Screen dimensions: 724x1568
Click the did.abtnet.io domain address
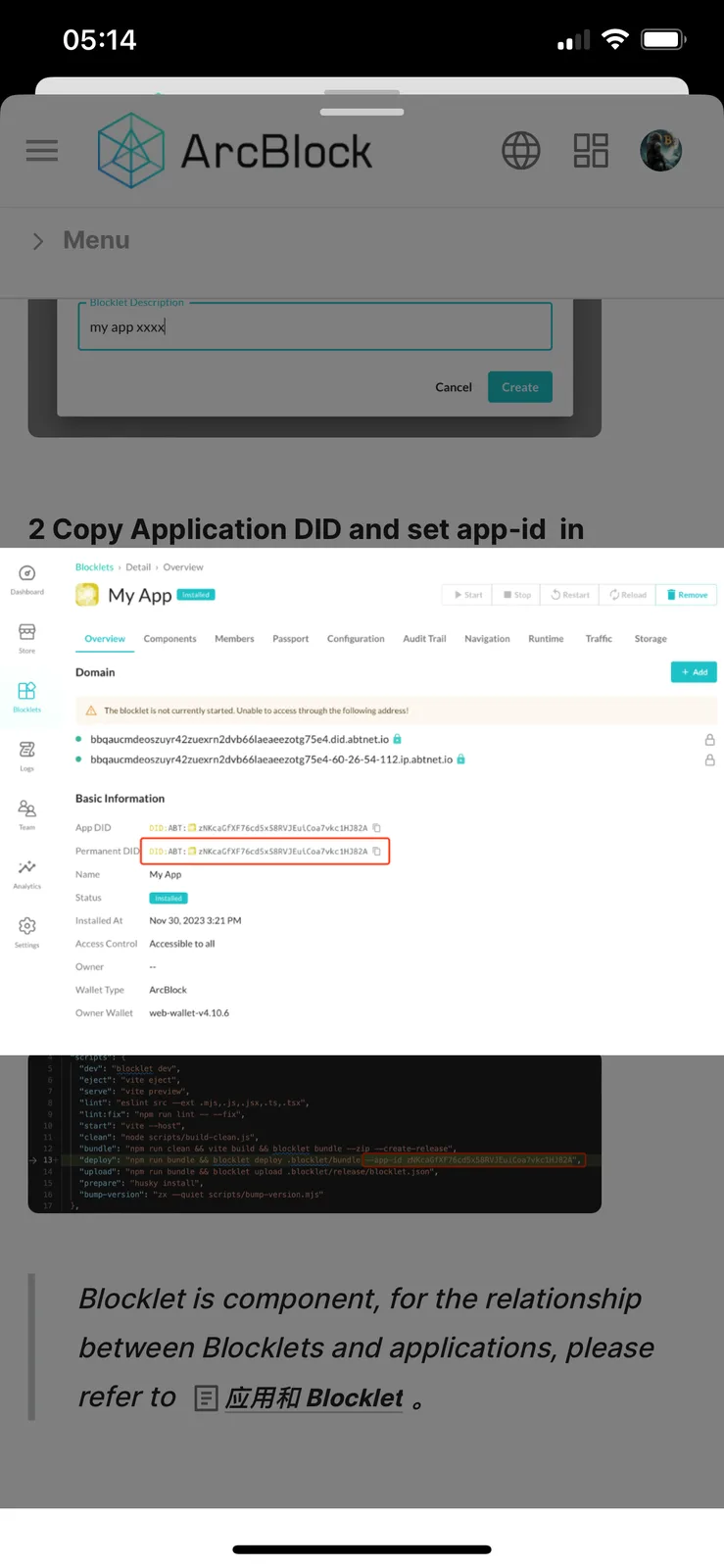[239, 739]
